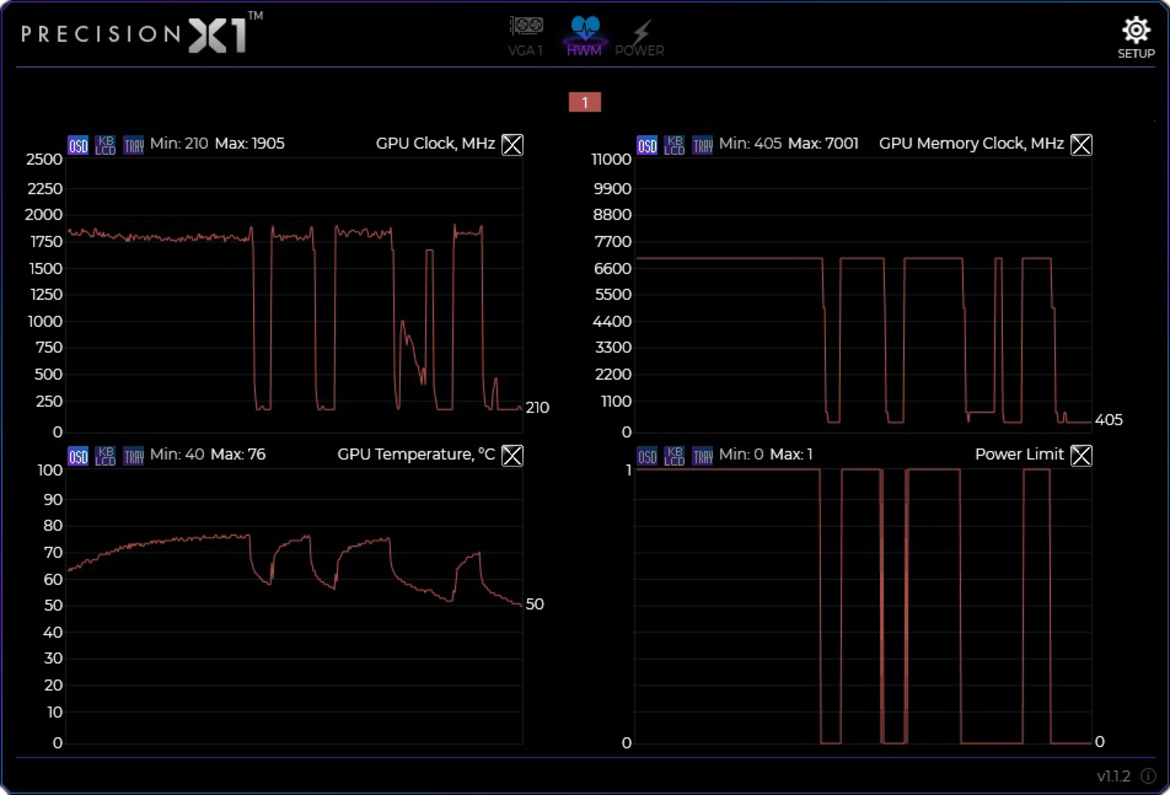Click the Max: 1905 value
This screenshot has height=795, width=1170.
[249, 143]
